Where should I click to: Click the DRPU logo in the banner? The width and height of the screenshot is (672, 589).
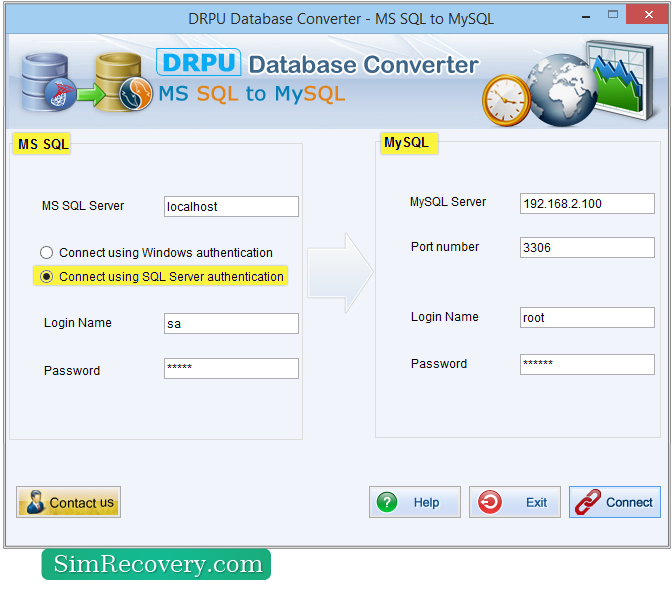click(x=199, y=62)
